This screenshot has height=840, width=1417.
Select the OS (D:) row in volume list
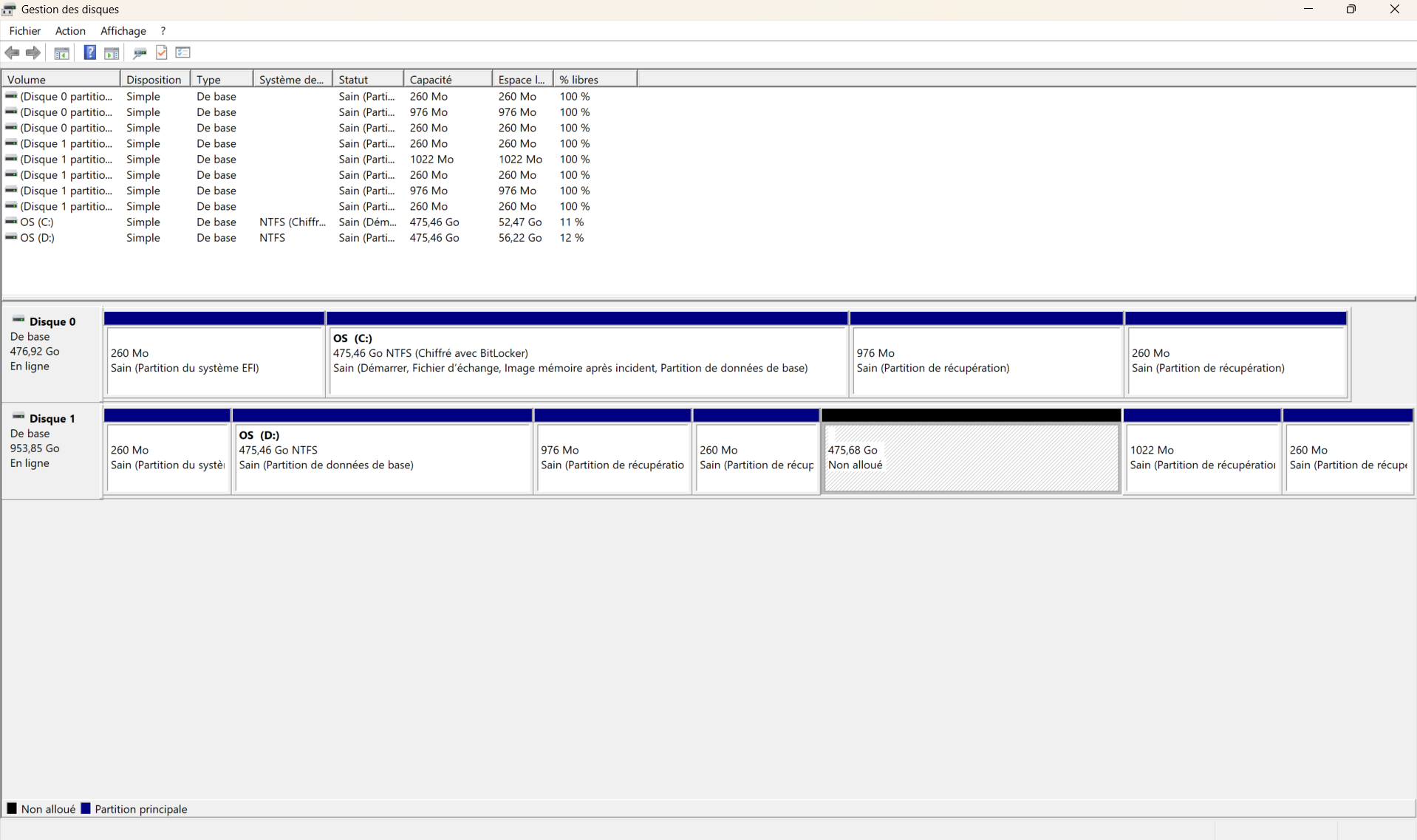coord(37,238)
